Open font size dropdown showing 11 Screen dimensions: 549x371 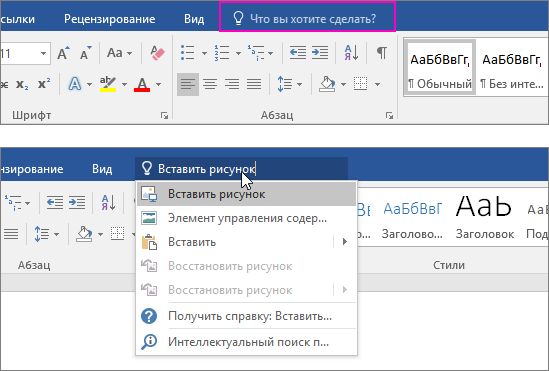point(43,54)
